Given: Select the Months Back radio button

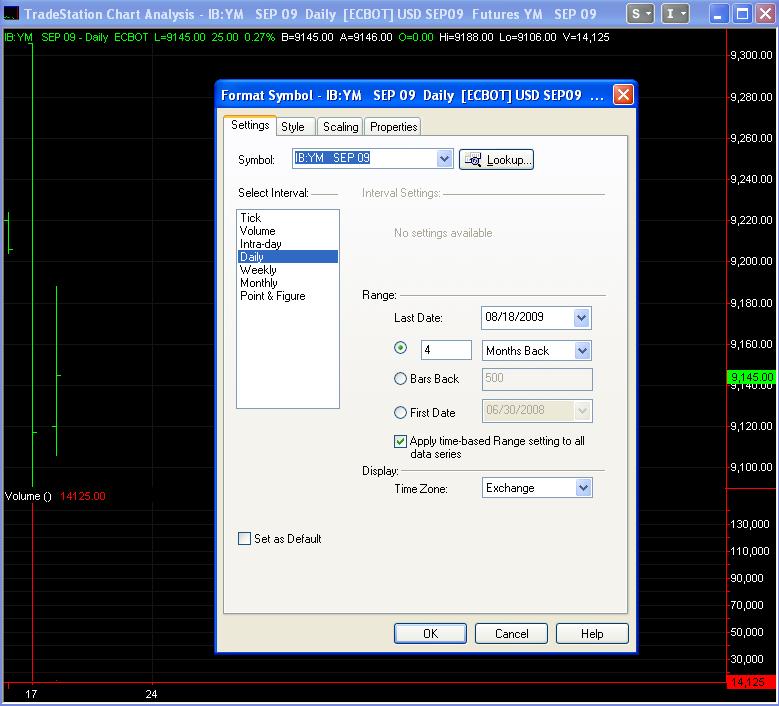Looking at the screenshot, I should coord(400,348).
